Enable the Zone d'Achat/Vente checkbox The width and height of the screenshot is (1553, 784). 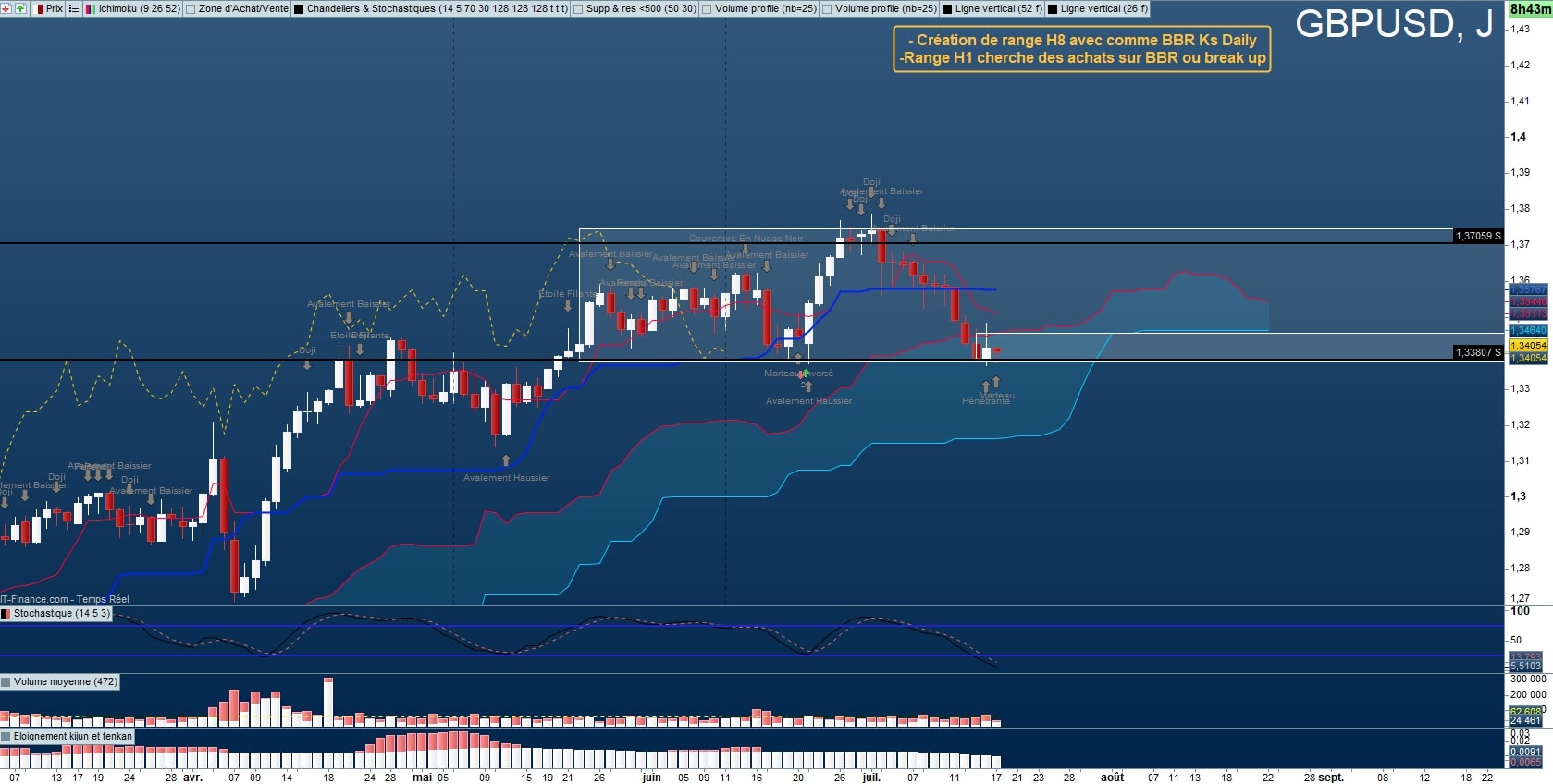(191, 9)
